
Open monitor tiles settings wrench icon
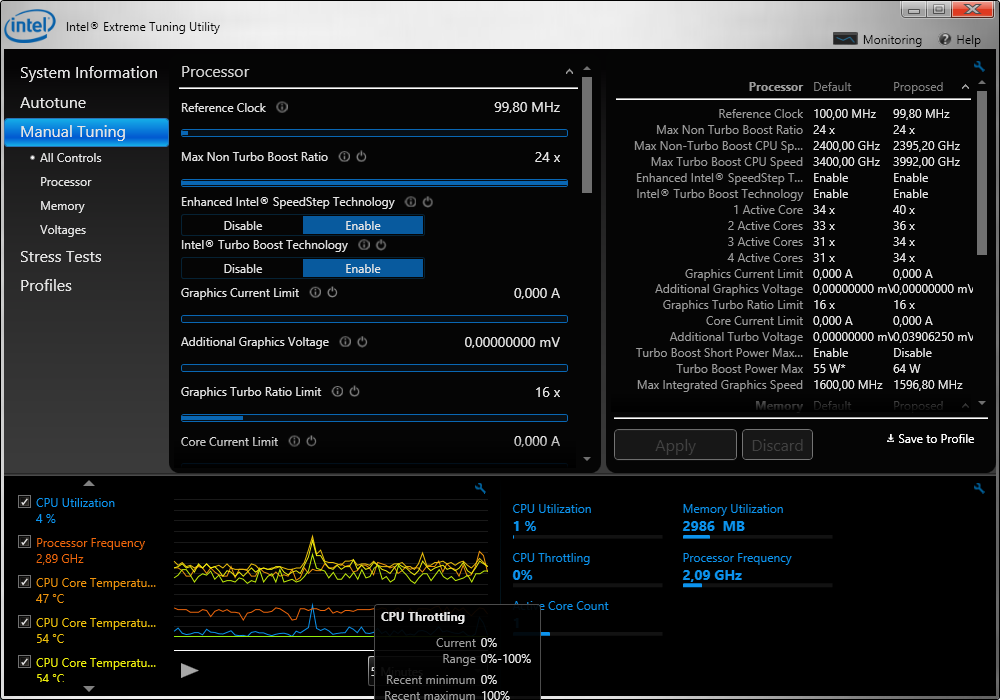(x=979, y=488)
